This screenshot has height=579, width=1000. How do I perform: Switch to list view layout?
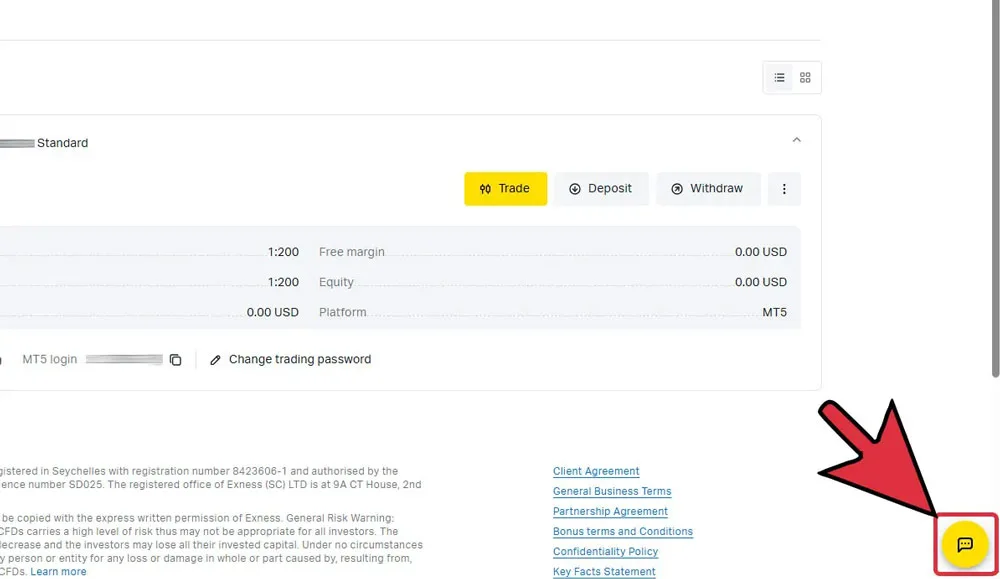779,78
